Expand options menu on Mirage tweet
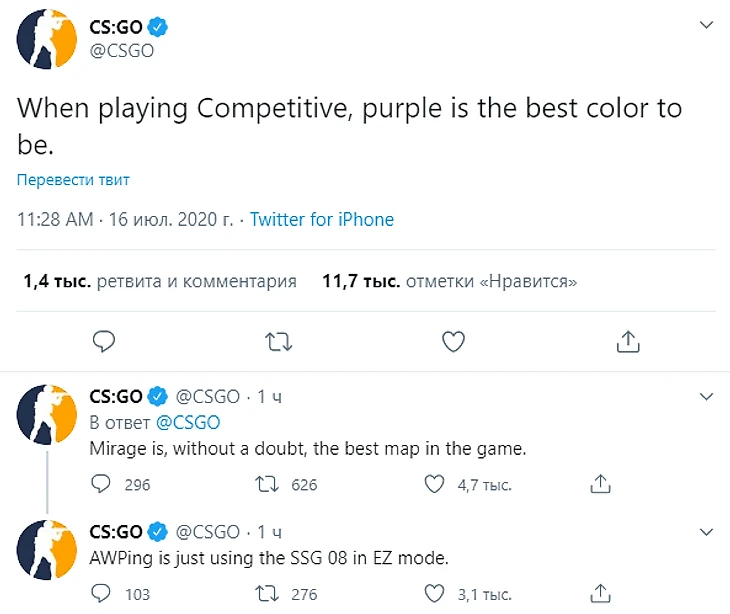 coord(706,397)
